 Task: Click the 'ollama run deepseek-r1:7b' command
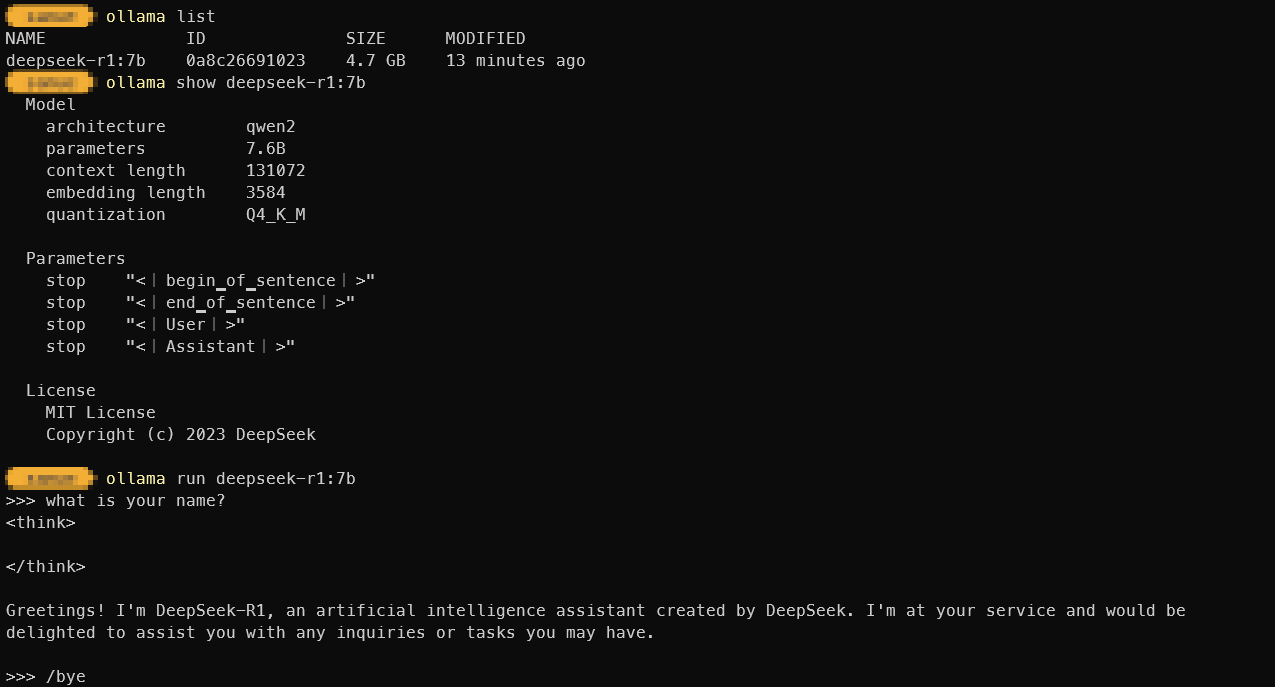pyautogui.click(x=230, y=478)
